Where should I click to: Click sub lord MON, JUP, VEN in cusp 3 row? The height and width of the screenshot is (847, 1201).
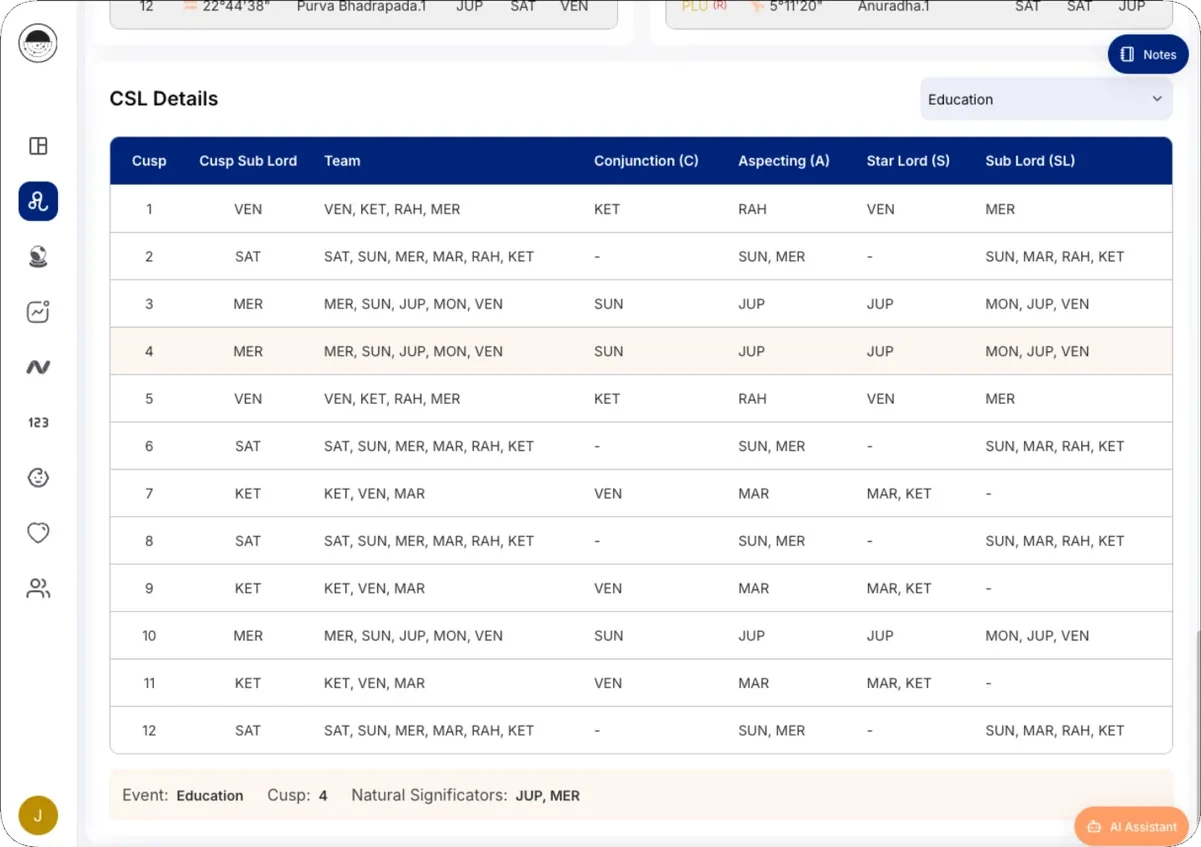[x=1037, y=304]
